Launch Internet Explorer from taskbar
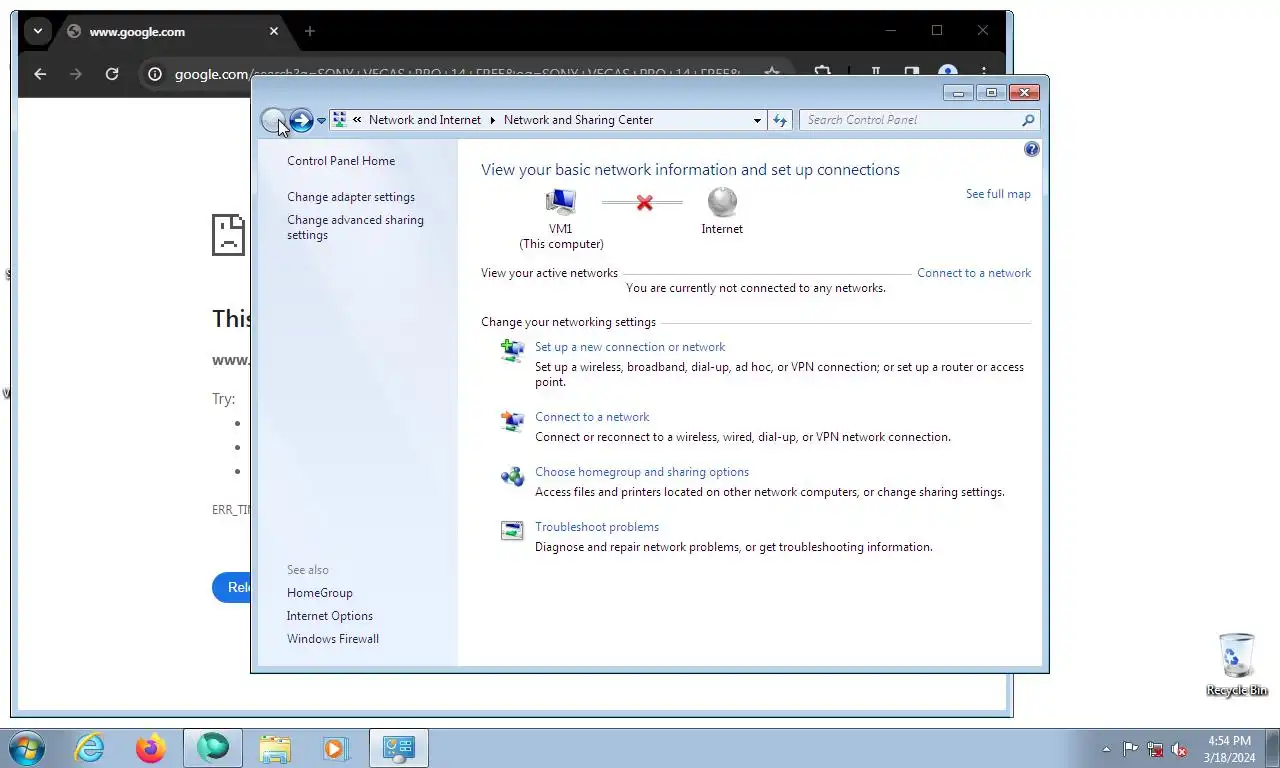The width and height of the screenshot is (1280, 768). [x=90, y=748]
